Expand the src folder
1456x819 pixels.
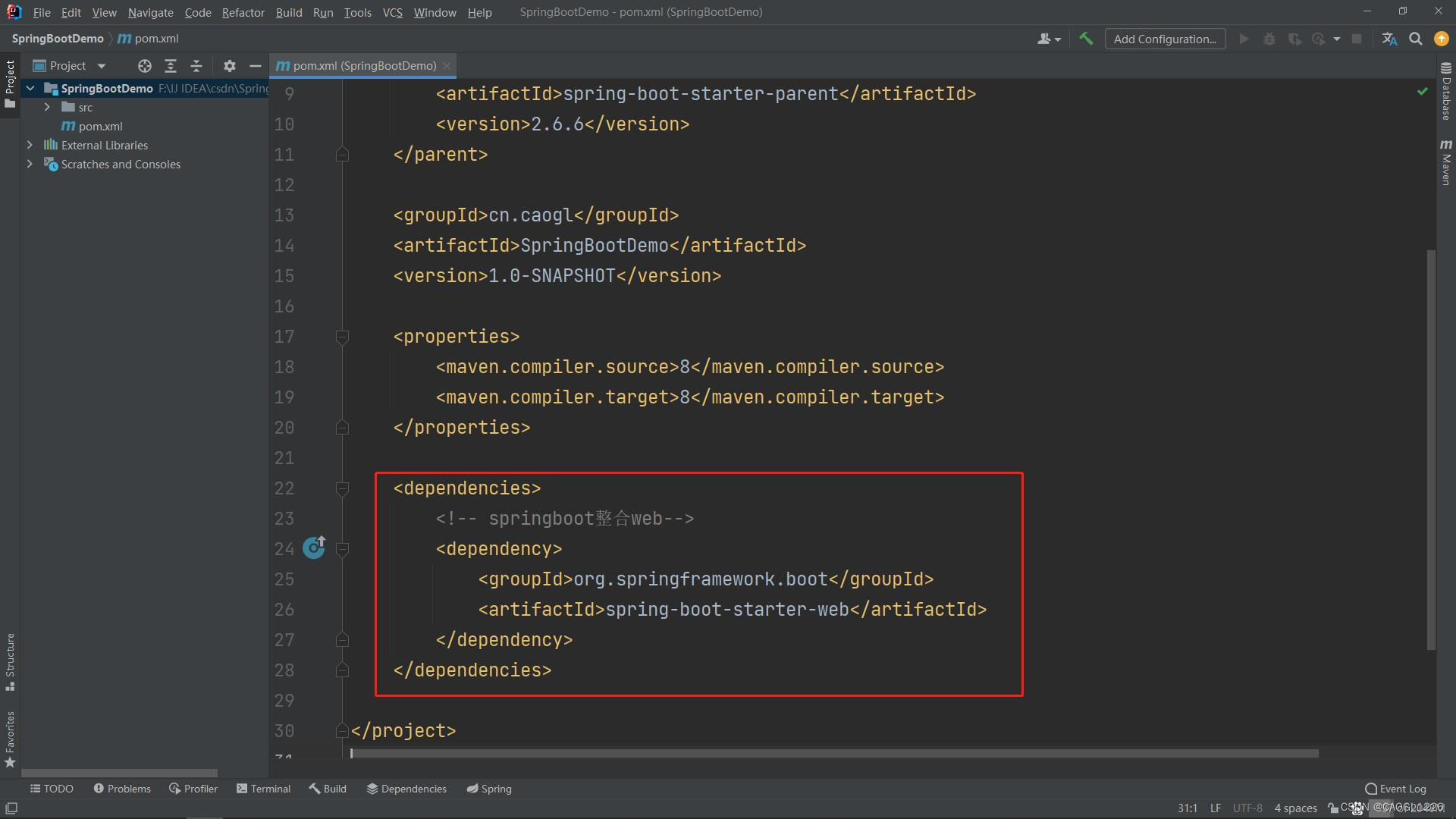(x=47, y=107)
